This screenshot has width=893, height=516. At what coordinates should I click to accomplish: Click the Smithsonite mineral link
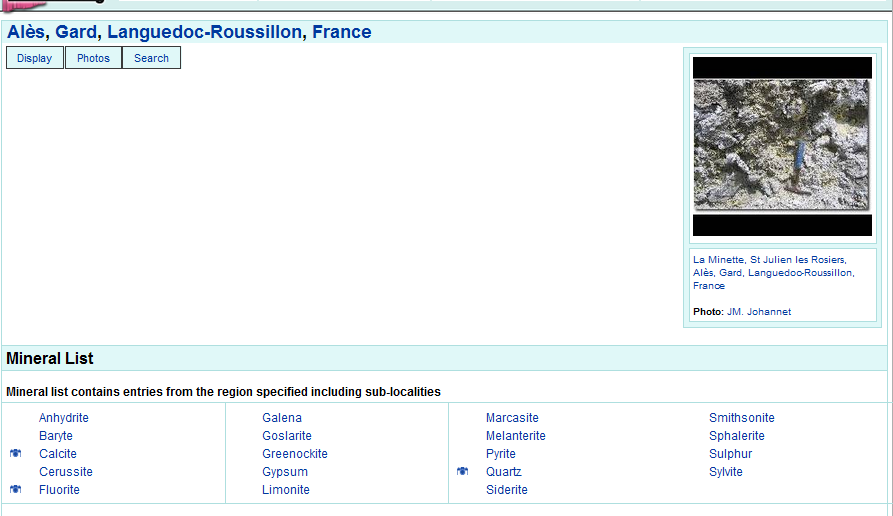click(741, 418)
